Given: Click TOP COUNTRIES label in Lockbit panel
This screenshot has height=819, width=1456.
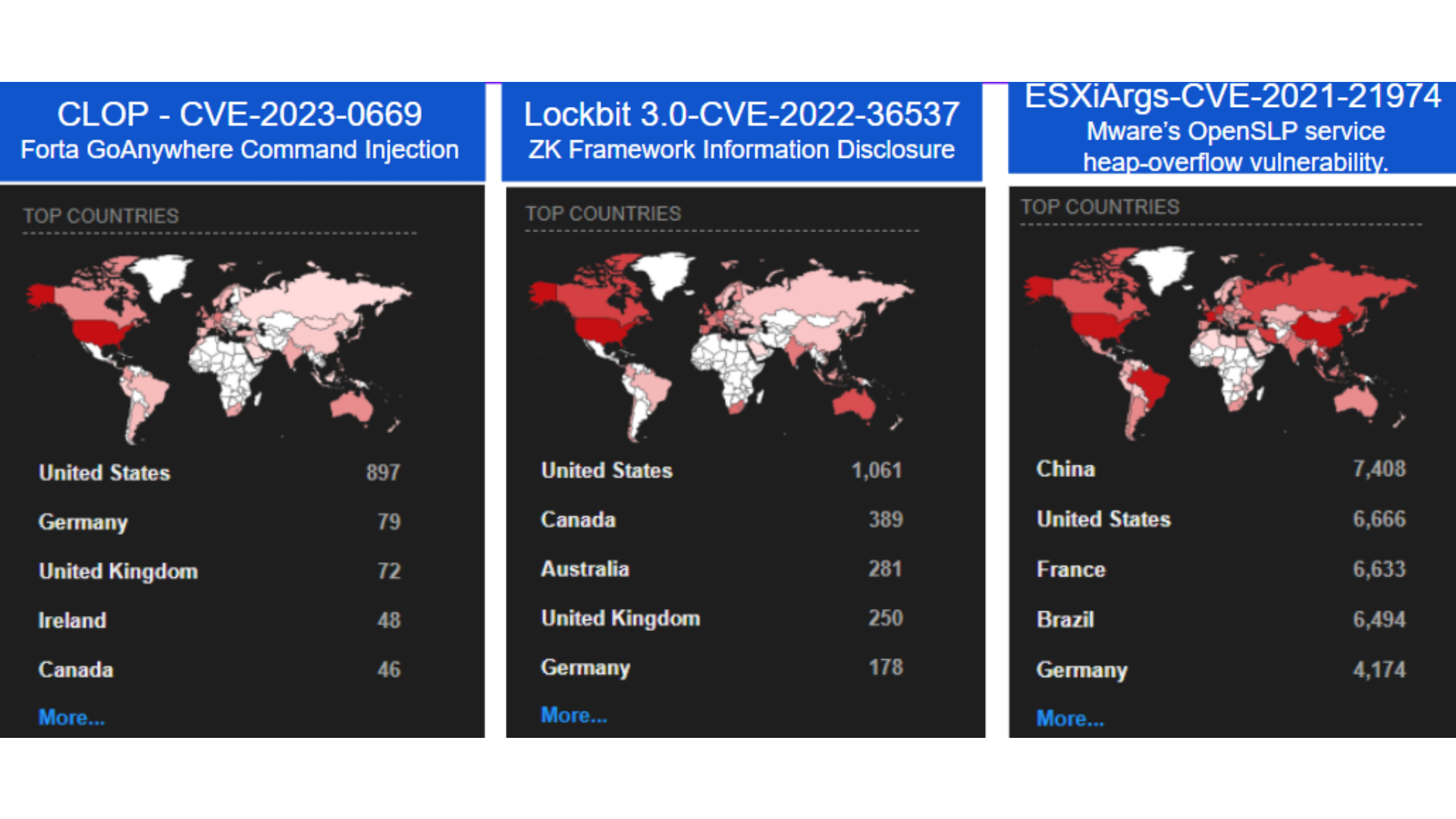Looking at the screenshot, I should [604, 214].
